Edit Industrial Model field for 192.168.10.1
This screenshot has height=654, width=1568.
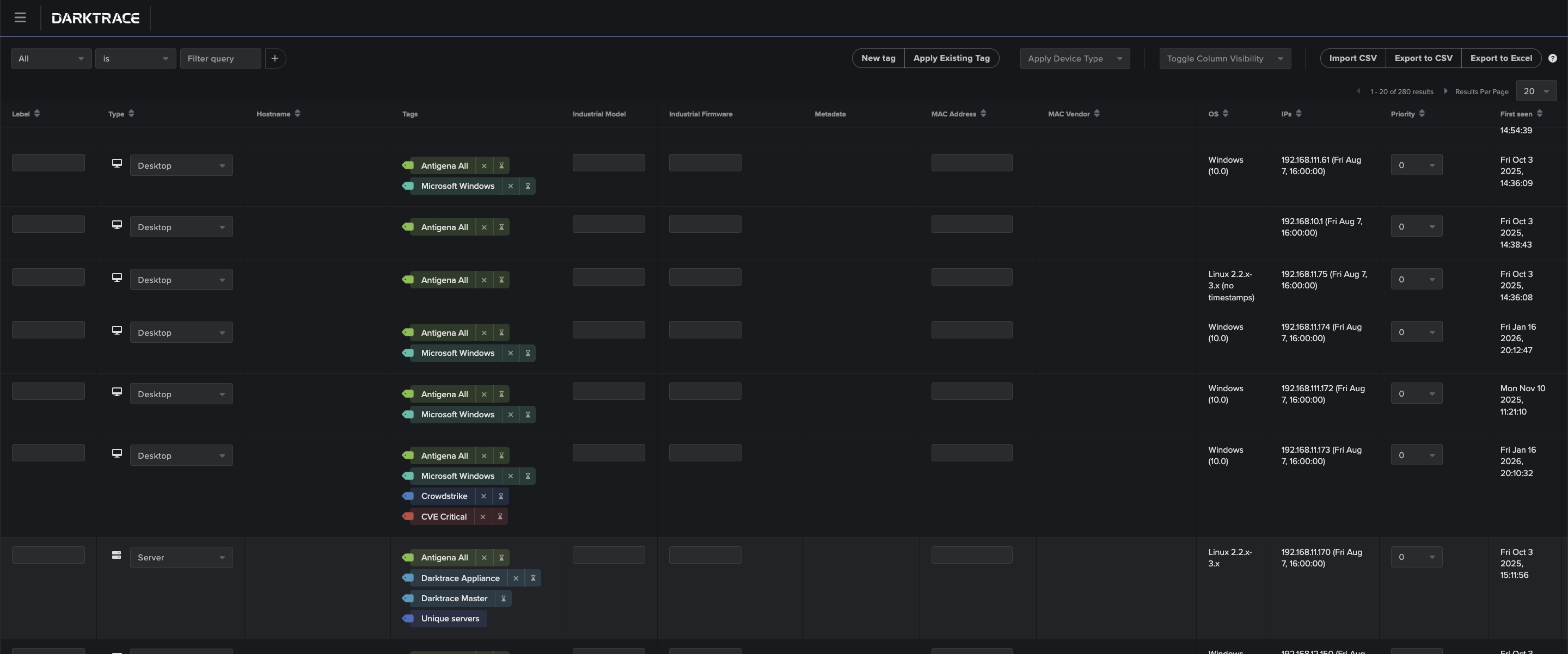pyautogui.click(x=609, y=224)
